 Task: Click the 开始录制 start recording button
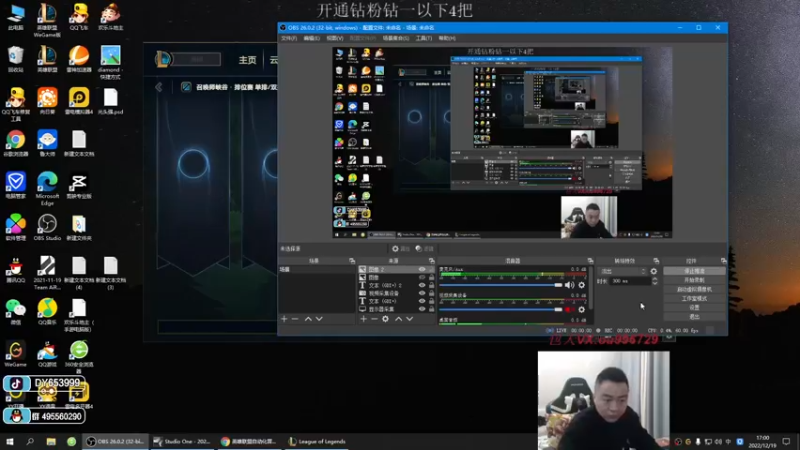pyautogui.click(x=694, y=280)
